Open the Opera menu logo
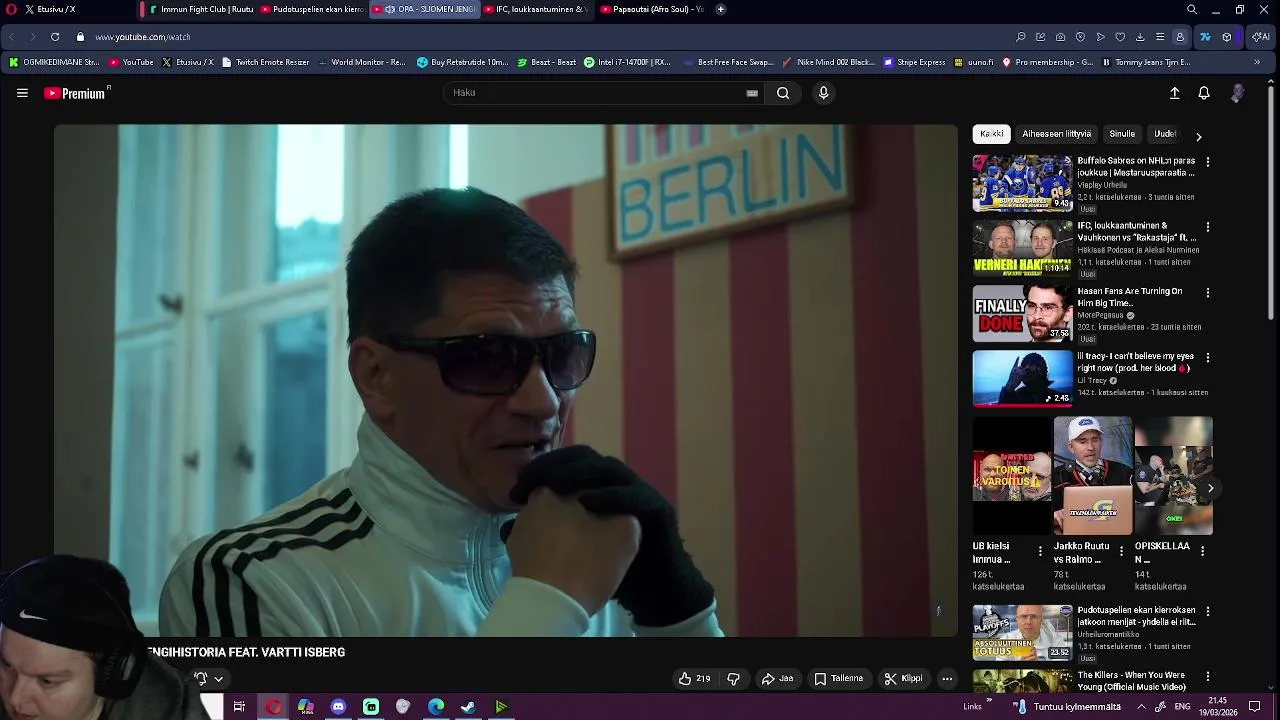 click(x=11, y=9)
